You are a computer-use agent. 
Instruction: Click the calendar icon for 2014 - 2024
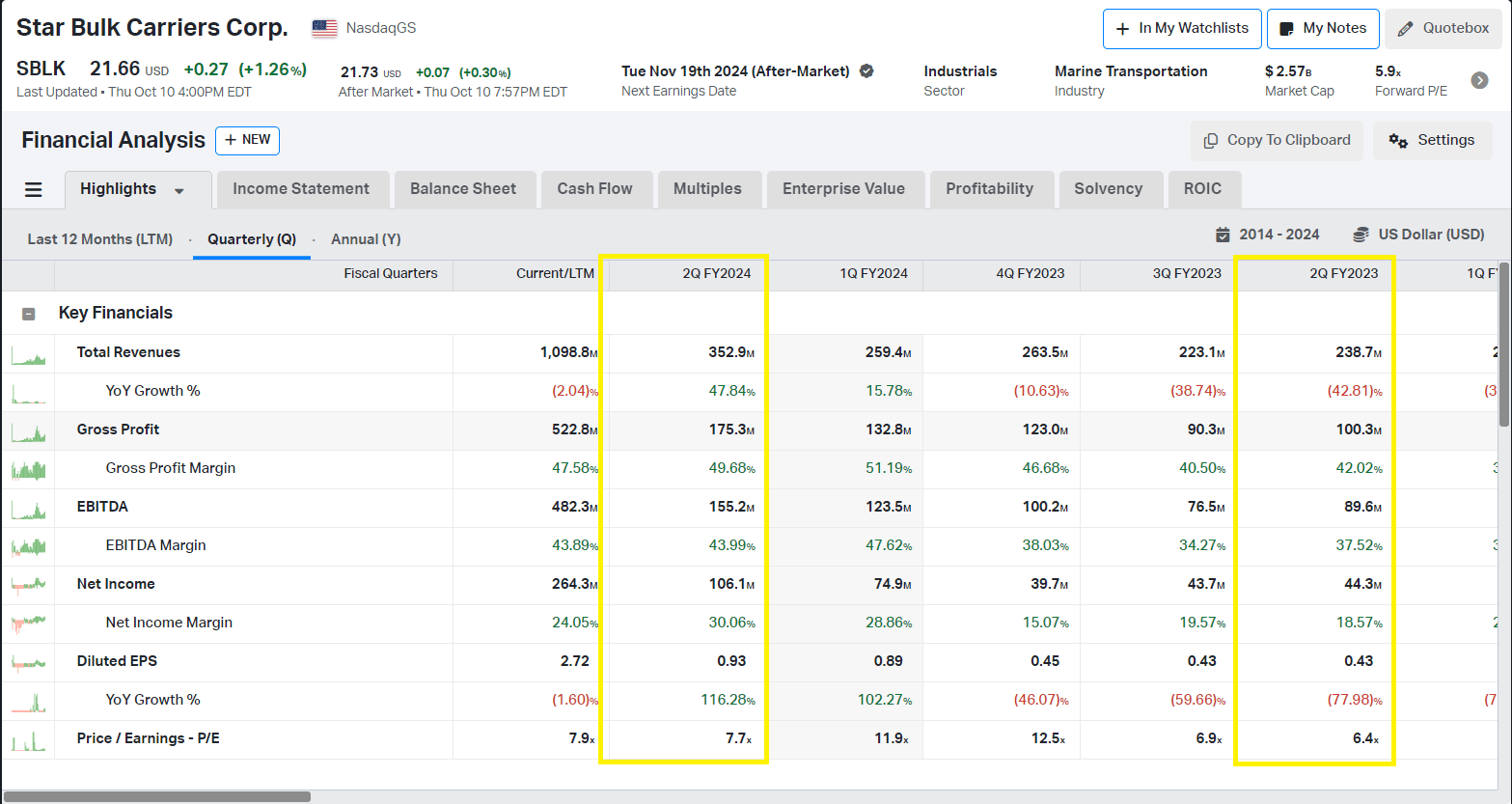click(1223, 235)
